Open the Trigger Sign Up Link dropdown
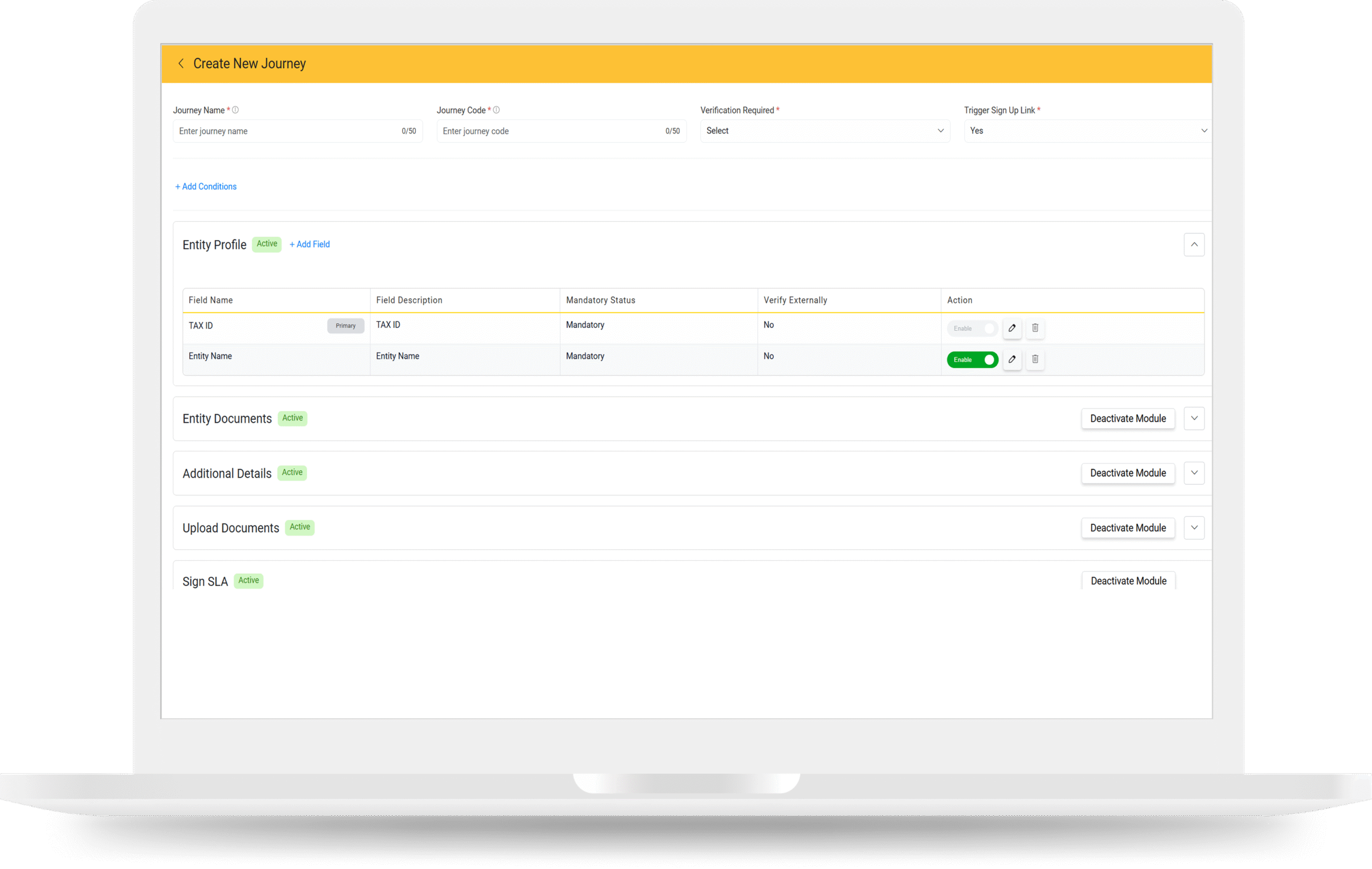1372x869 pixels. (x=1087, y=131)
